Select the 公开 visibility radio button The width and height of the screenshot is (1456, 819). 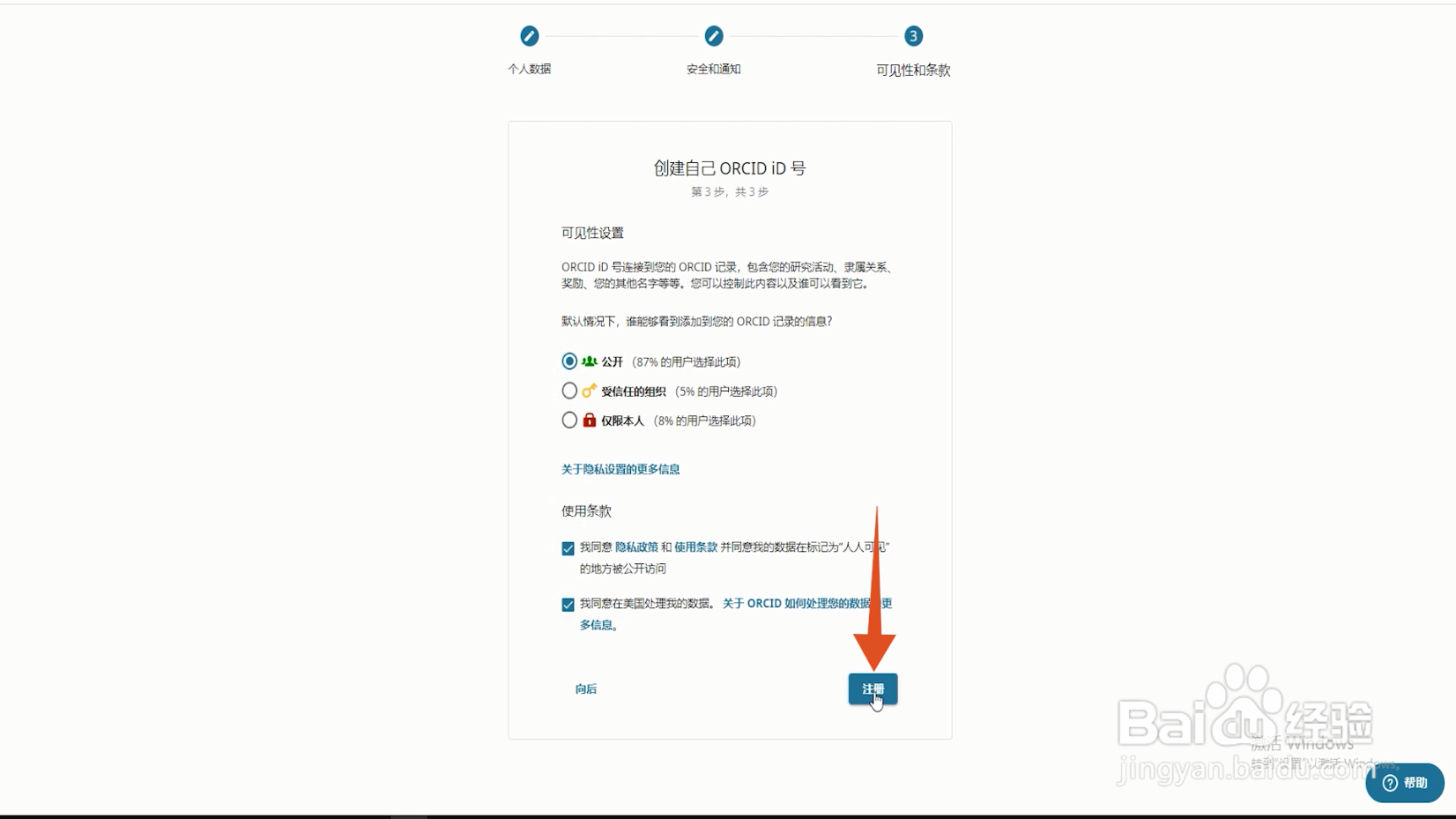(568, 361)
